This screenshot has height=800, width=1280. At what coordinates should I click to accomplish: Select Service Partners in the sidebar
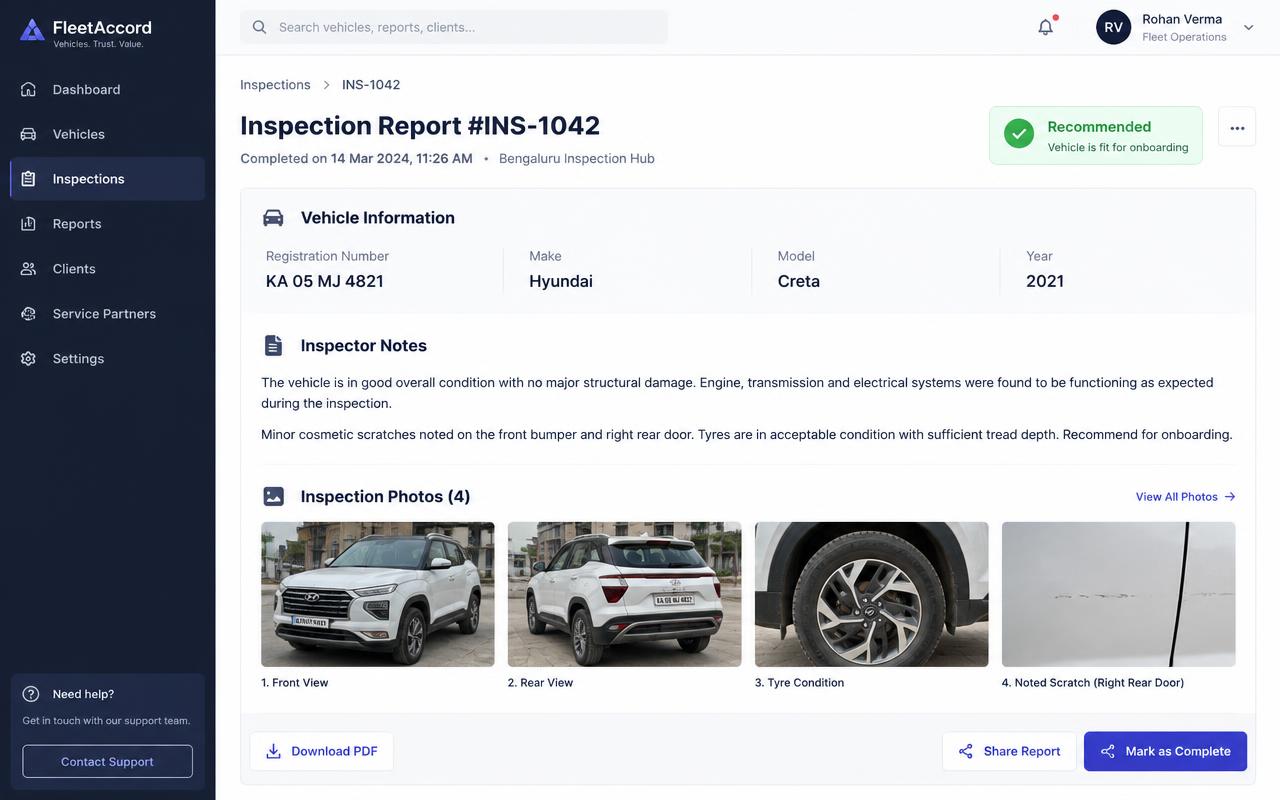[x=108, y=314]
